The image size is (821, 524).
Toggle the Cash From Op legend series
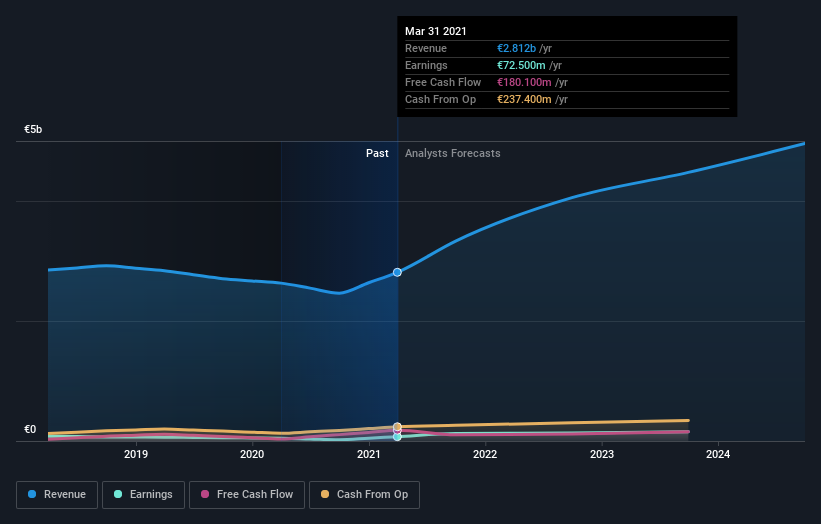click(364, 495)
